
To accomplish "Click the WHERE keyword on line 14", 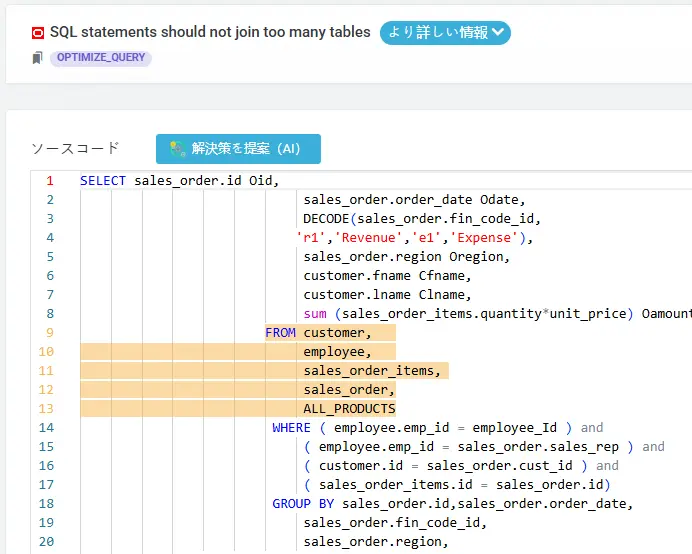I will coord(291,428).
